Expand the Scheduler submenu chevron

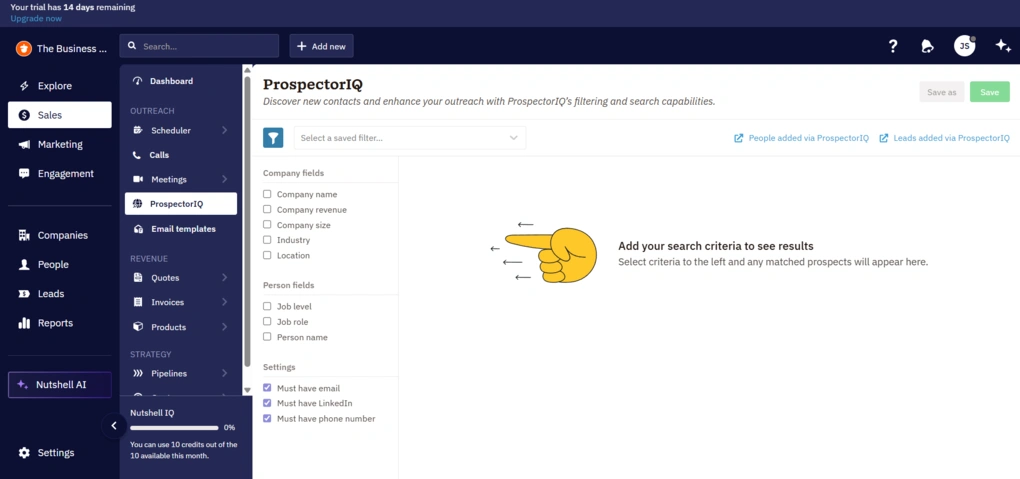pos(224,130)
